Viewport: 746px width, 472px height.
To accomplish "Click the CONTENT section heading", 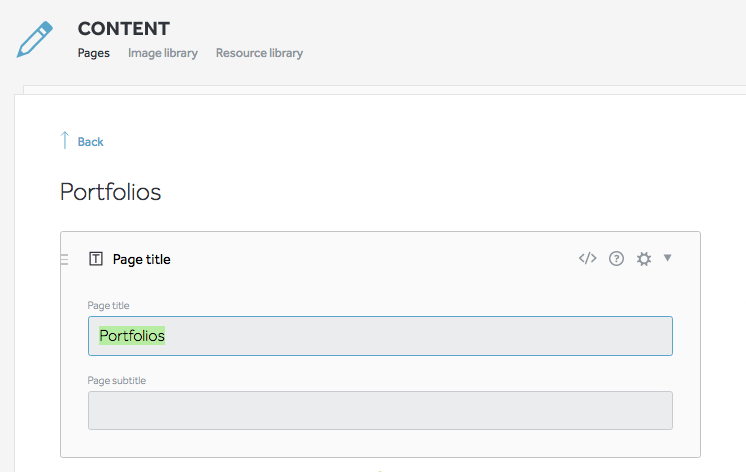I will [124, 29].
